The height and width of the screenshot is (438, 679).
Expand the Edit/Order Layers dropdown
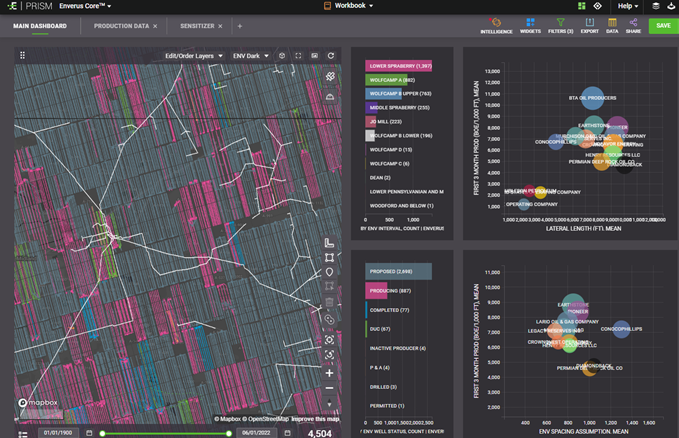point(194,56)
